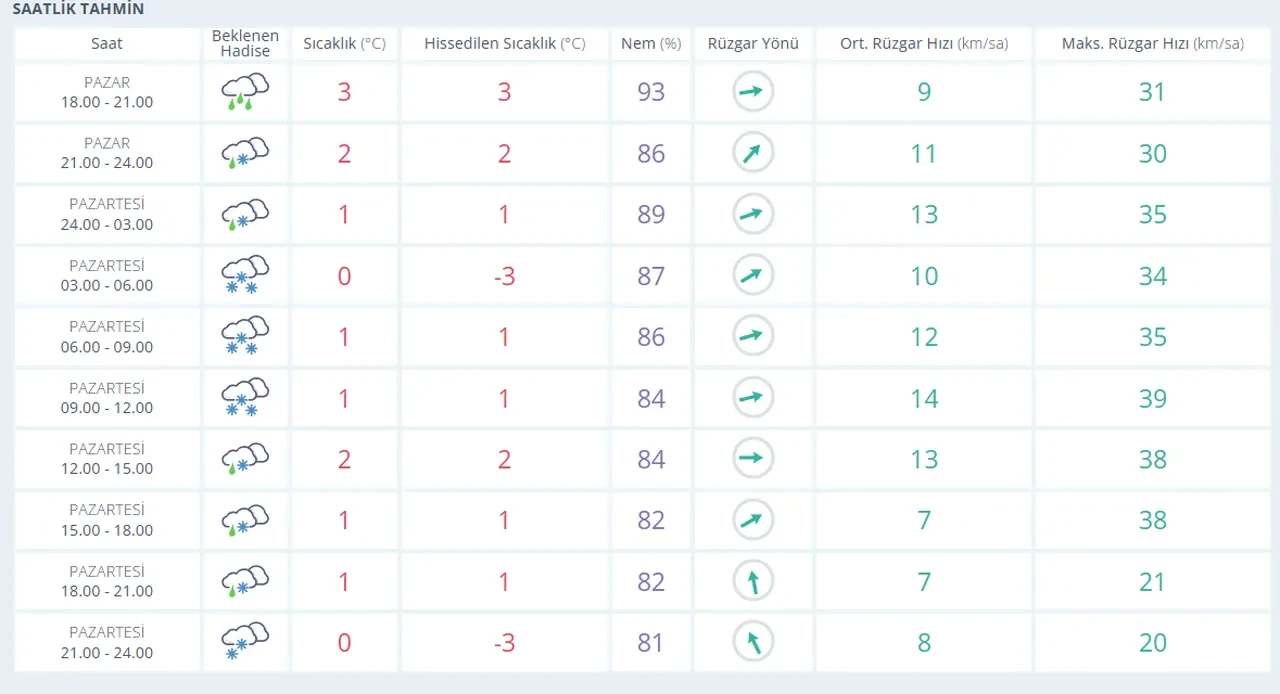Image resolution: width=1280 pixels, height=694 pixels.
Task: Click the sleet icon for Pazar 21.00 - 24.00
Action: [x=244, y=153]
